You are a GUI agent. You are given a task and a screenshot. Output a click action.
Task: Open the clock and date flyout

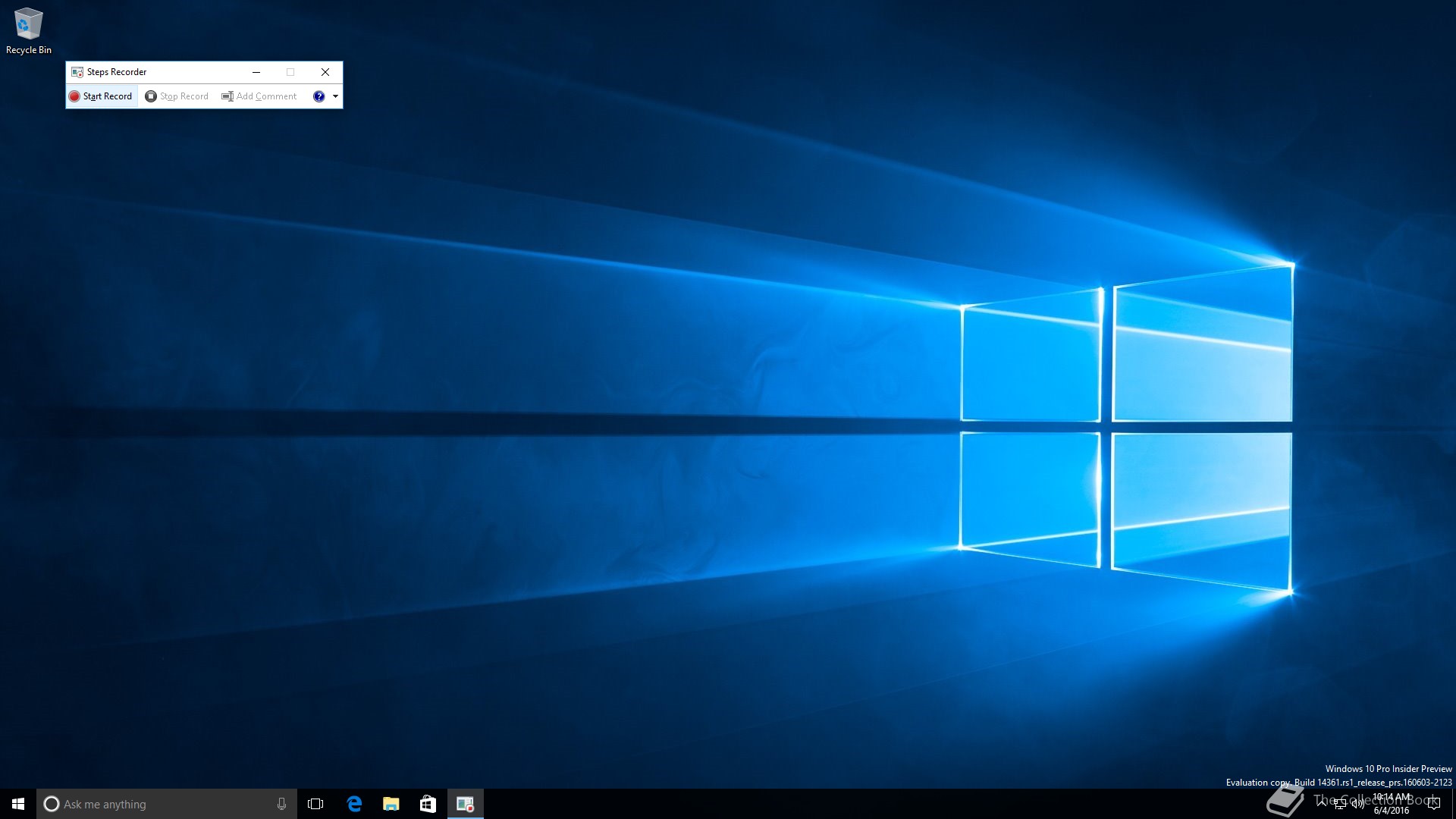click(x=1392, y=804)
